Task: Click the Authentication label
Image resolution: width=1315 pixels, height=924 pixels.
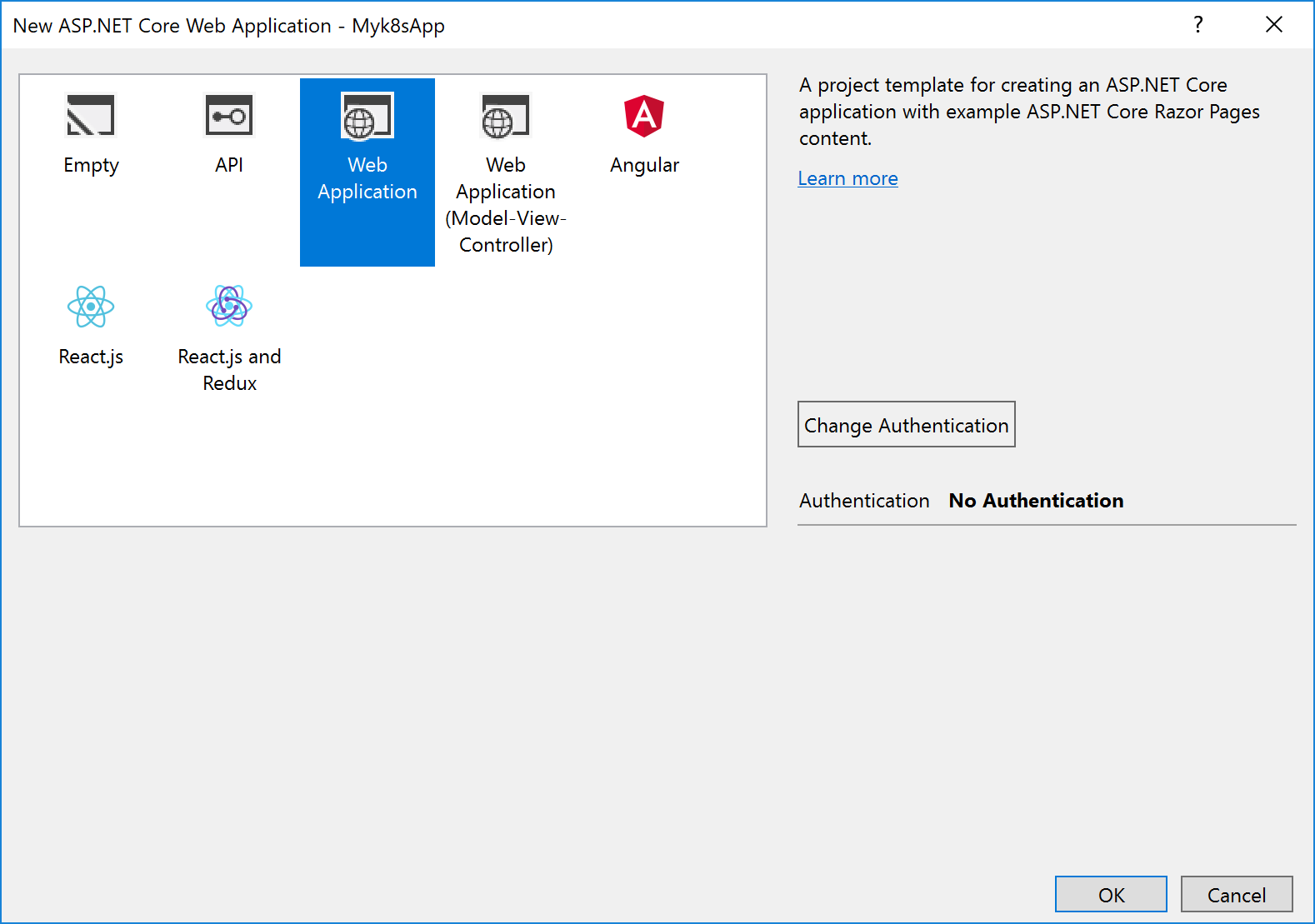Action: tap(864, 500)
